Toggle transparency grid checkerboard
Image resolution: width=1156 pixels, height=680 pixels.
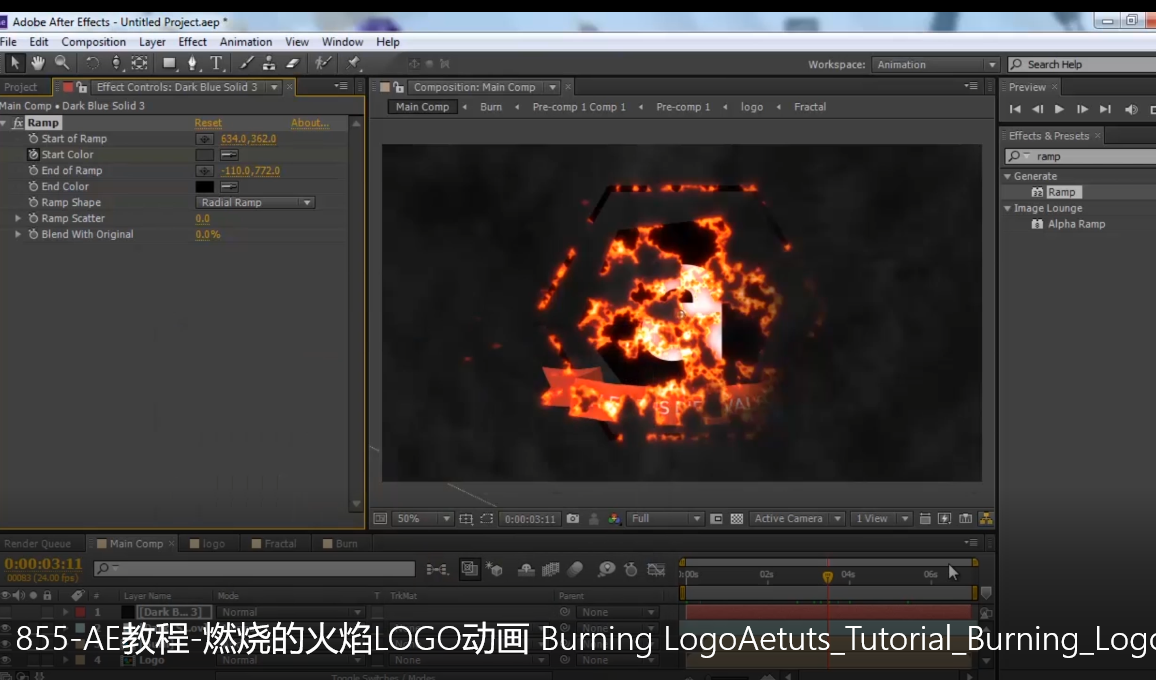pyautogui.click(x=737, y=519)
